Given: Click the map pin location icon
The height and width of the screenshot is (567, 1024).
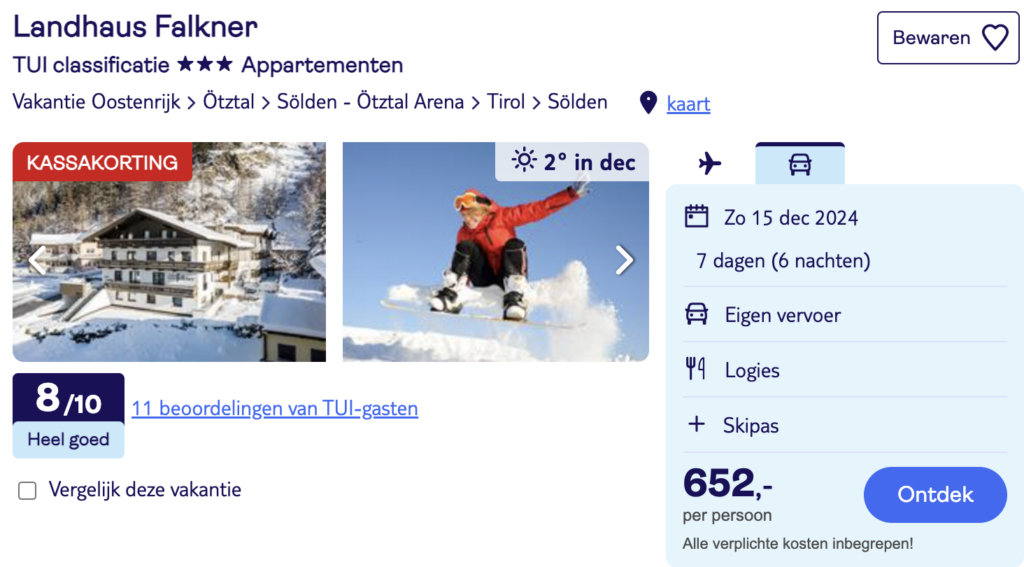Looking at the screenshot, I should [x=648, y=103].
